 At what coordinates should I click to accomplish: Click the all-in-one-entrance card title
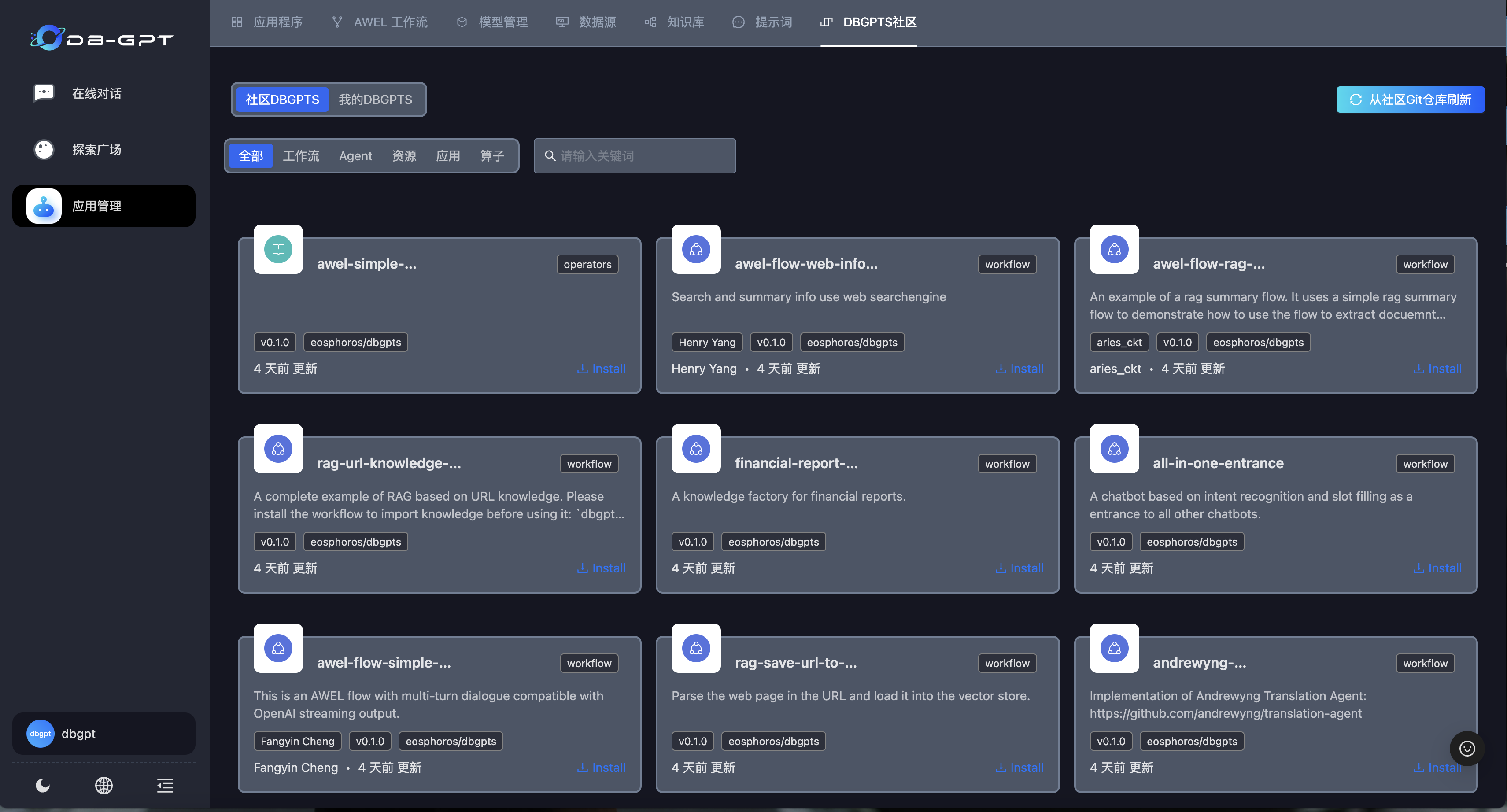[1218, 463]
